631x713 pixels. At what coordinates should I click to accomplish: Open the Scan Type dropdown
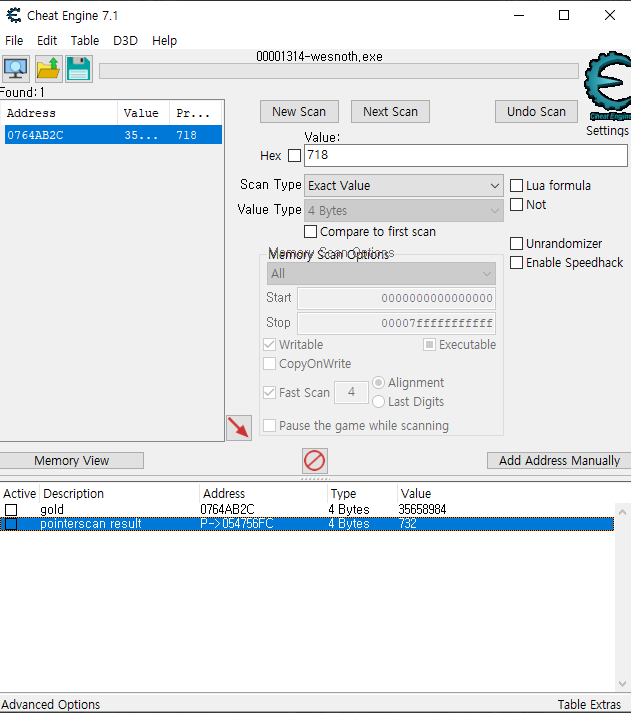(404, 186)
